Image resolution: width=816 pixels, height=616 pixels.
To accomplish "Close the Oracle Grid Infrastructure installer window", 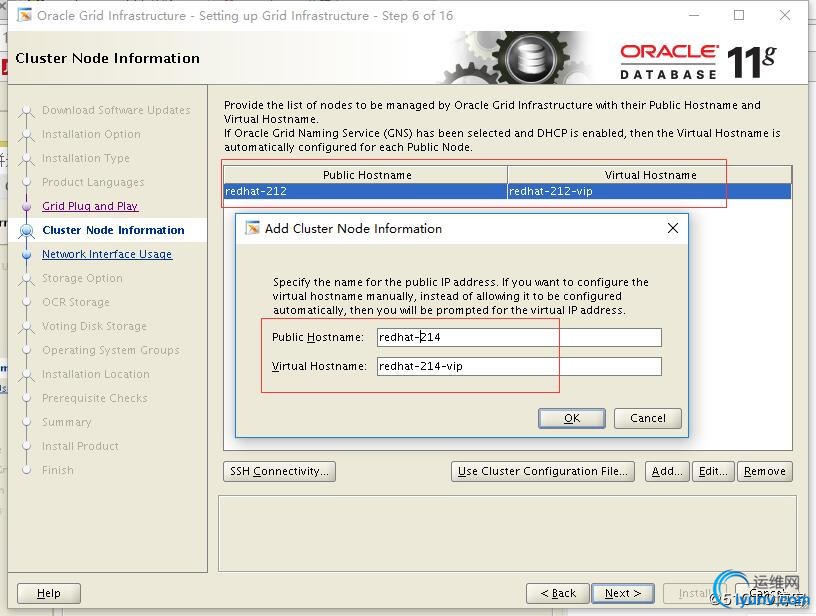I will click(x=785, y=16).
